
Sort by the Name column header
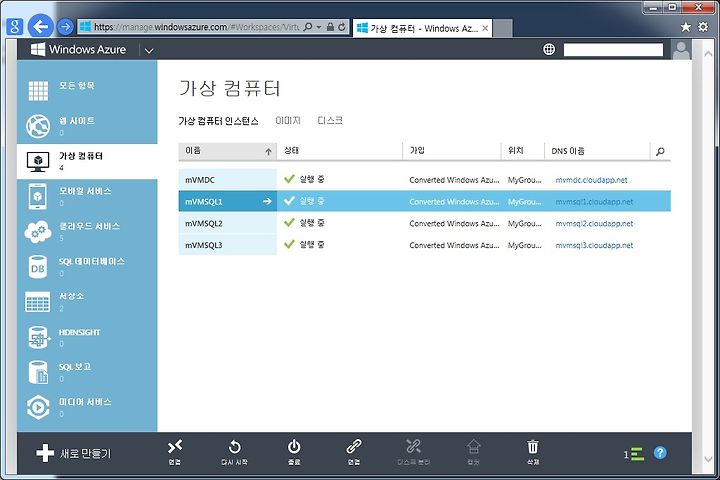coord(228,151)
